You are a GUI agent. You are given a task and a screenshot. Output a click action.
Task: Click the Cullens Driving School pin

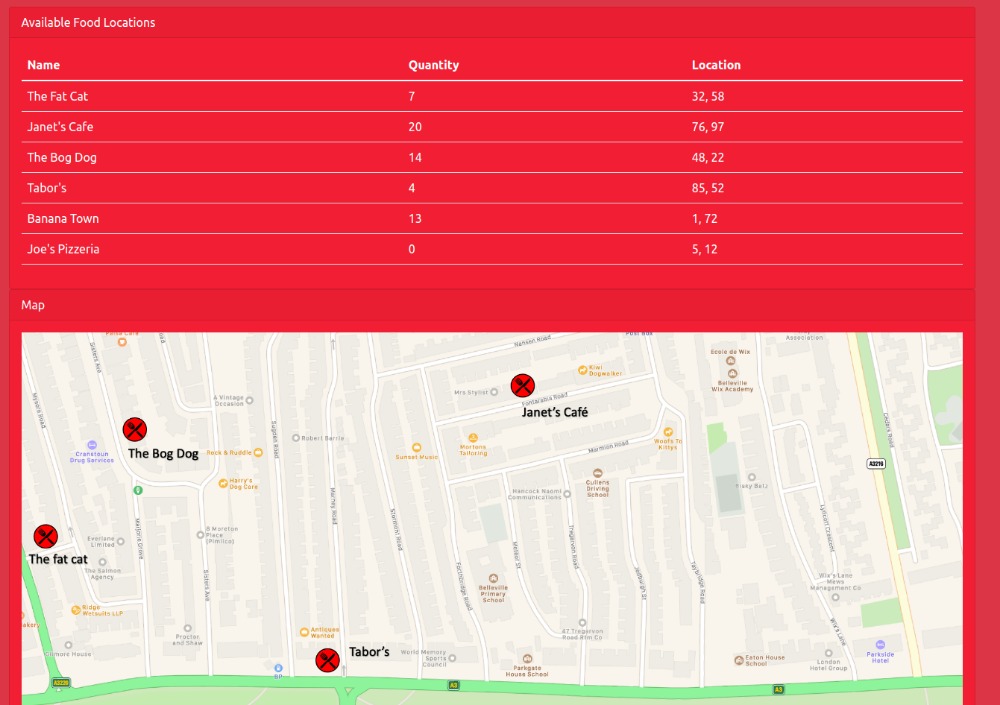pyautogui.click(x=598, y=473)
